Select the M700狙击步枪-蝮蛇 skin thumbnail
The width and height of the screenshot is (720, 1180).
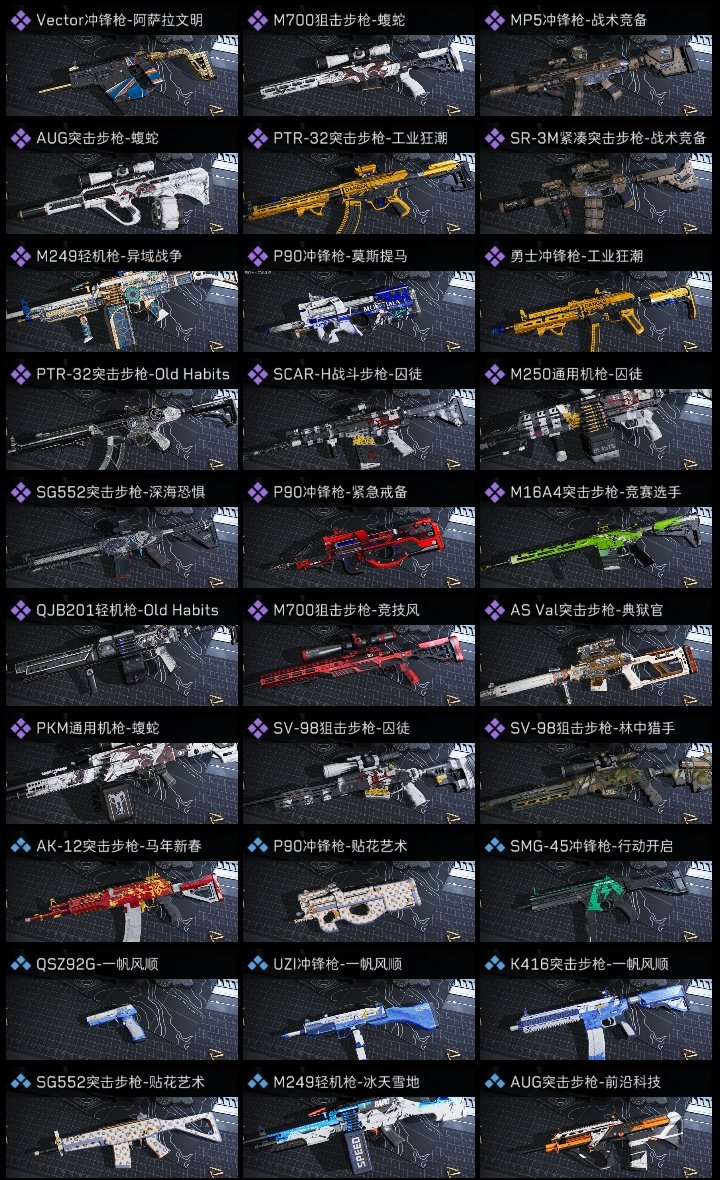(x=359, y=75)
